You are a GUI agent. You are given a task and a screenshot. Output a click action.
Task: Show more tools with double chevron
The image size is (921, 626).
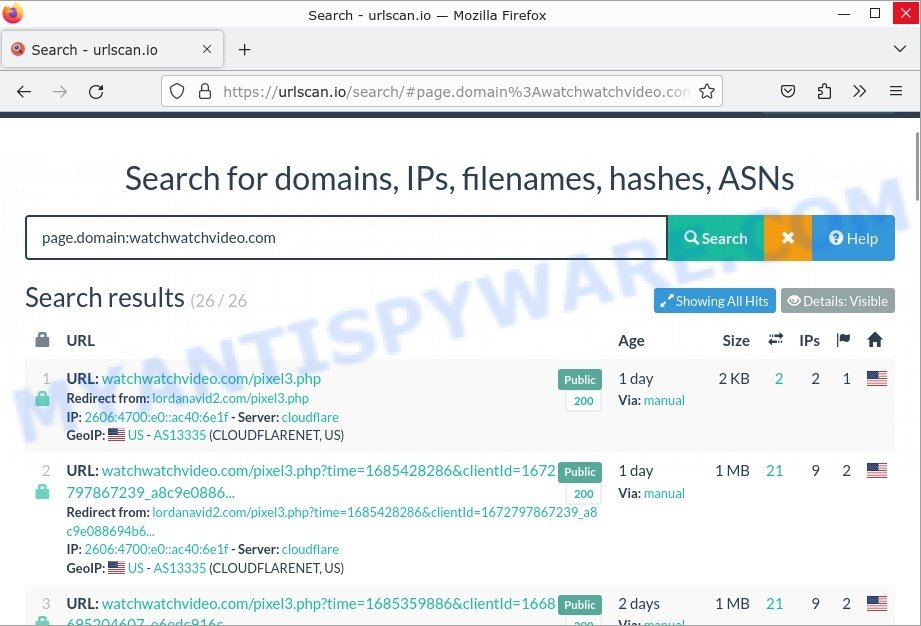pos(859,91)
